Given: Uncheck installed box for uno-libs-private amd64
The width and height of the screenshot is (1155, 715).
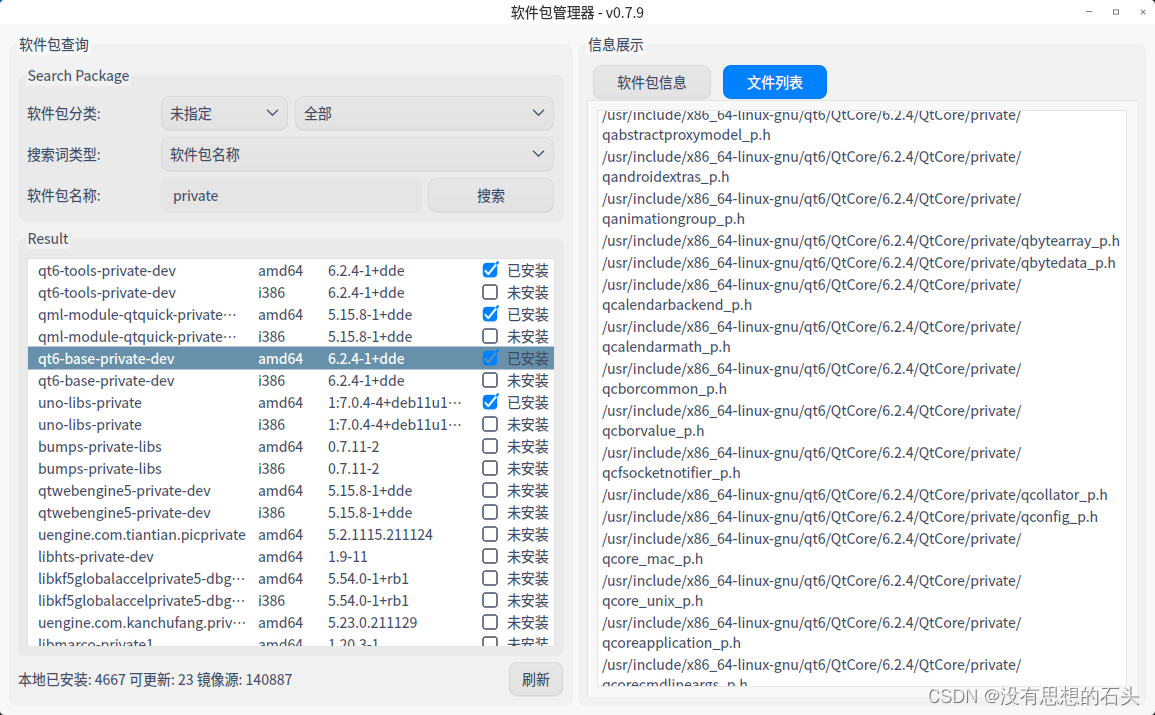Looking at the screenshot, I should point(490,402).
